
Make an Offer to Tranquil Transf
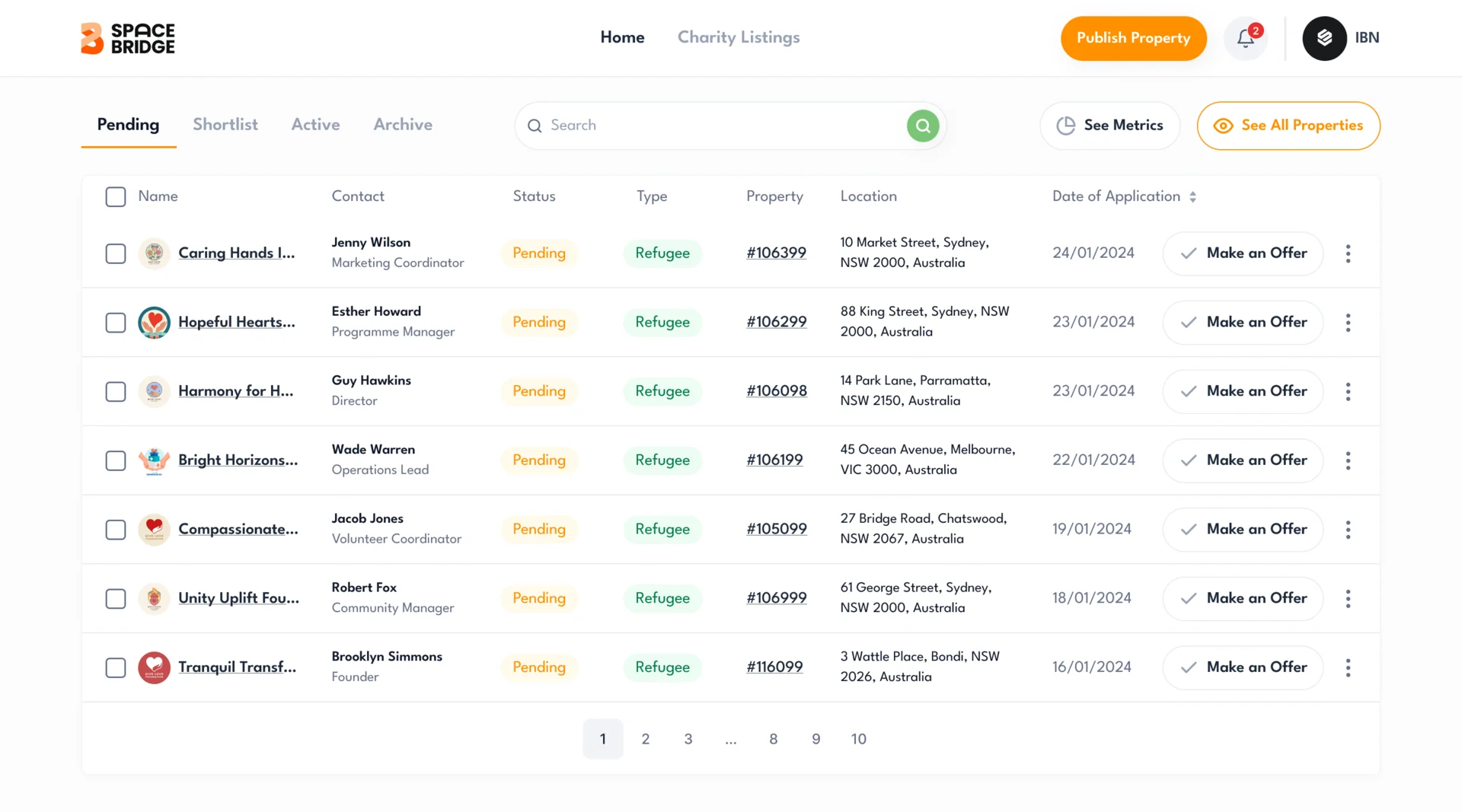click(1242, 667)
